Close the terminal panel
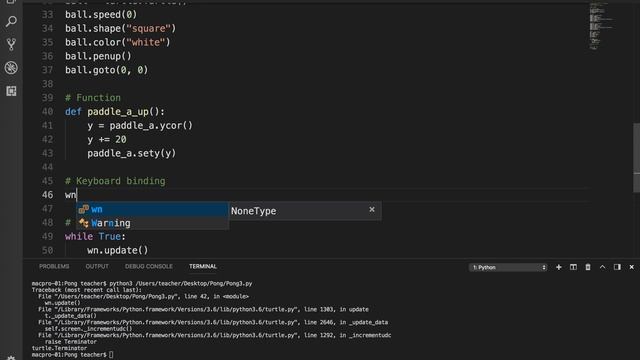Viewport: 640px width, 360px height. [x=631, y=267]
